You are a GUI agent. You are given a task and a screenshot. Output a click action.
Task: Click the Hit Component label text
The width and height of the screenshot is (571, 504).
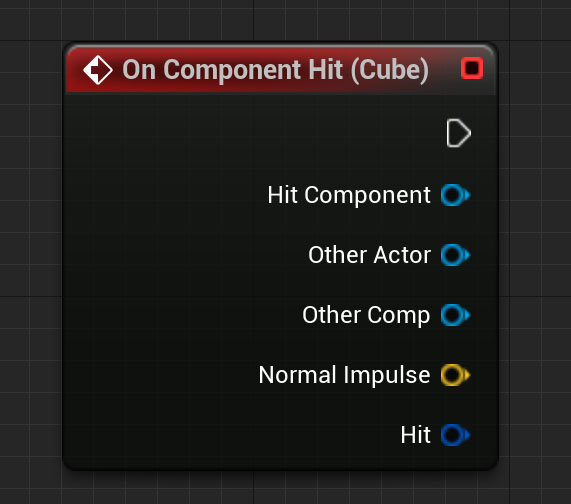pos(349,196)
